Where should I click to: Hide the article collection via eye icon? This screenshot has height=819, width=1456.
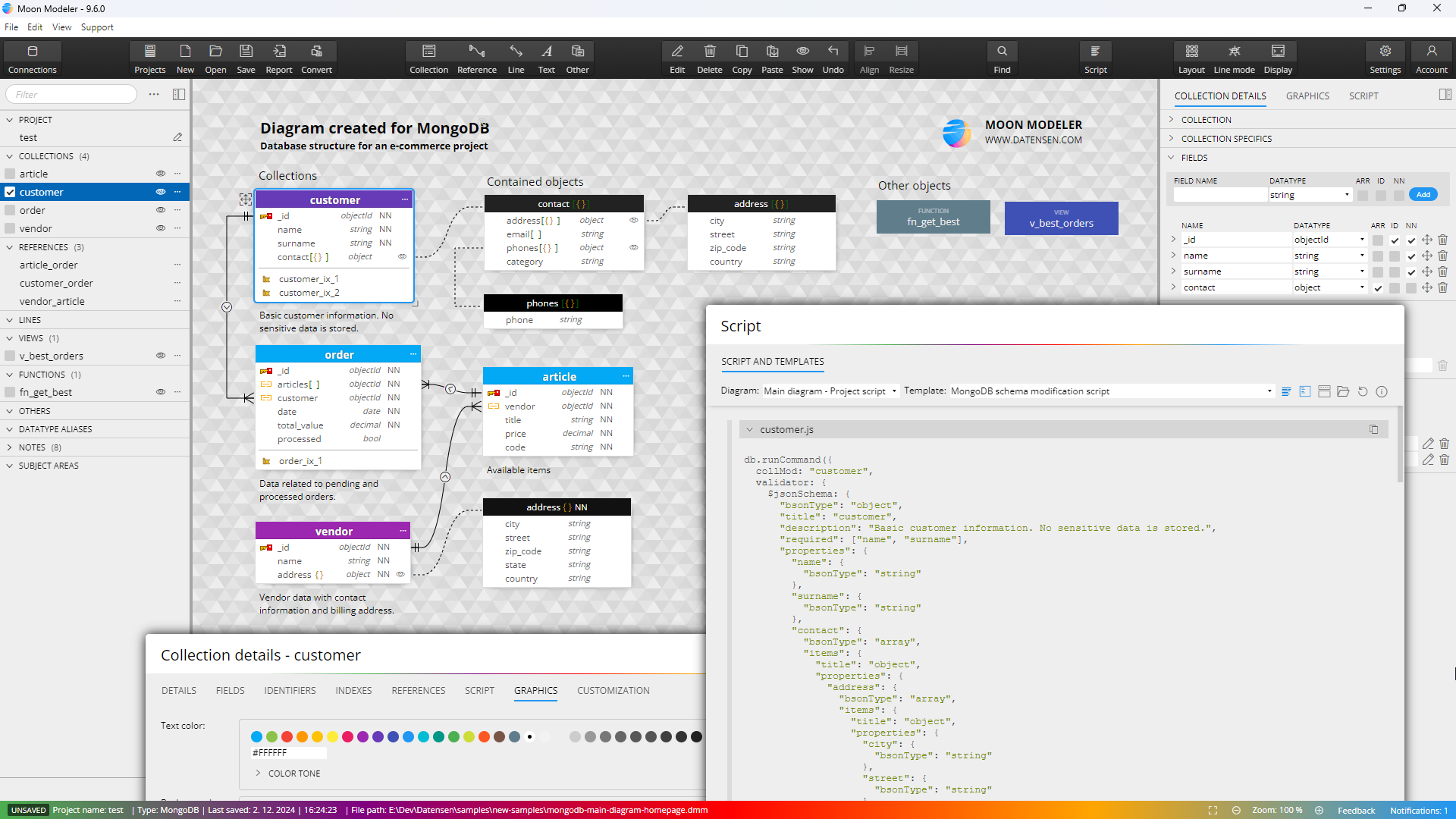[x=161, y=174]
